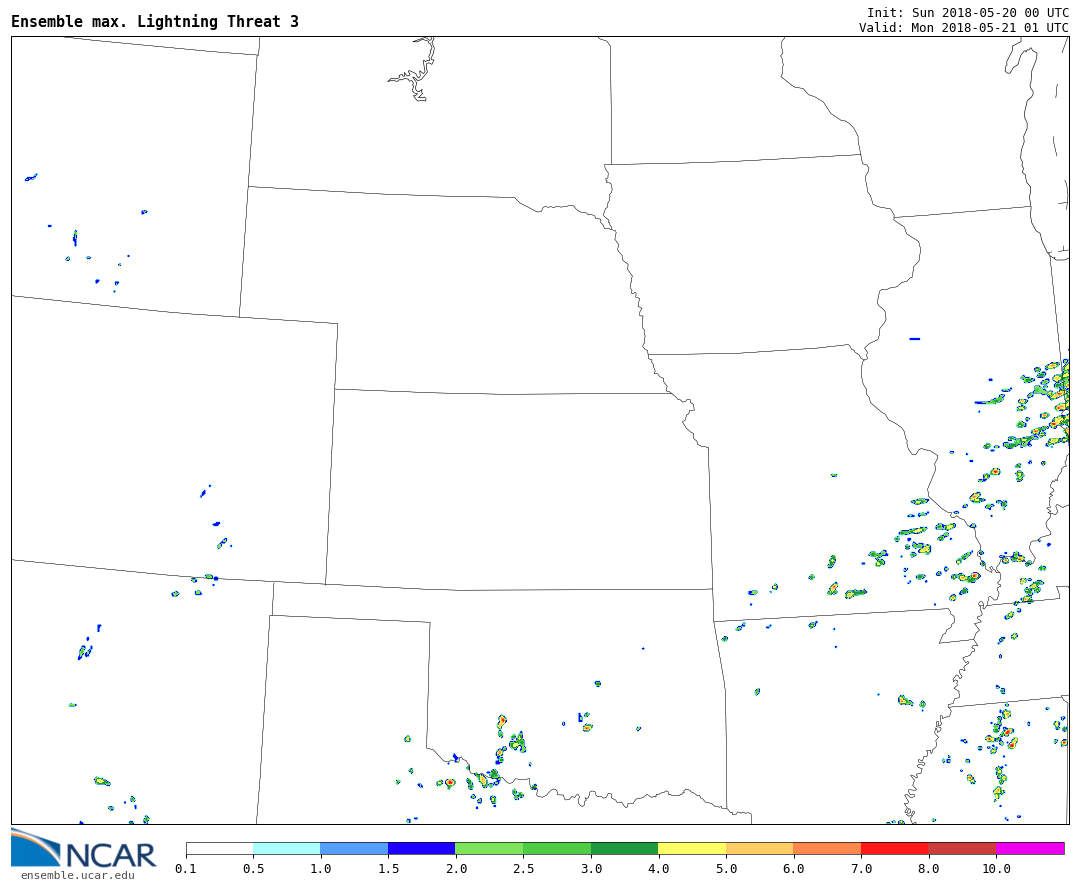Pick the yellow color bar segment

[x=691, y=848]
